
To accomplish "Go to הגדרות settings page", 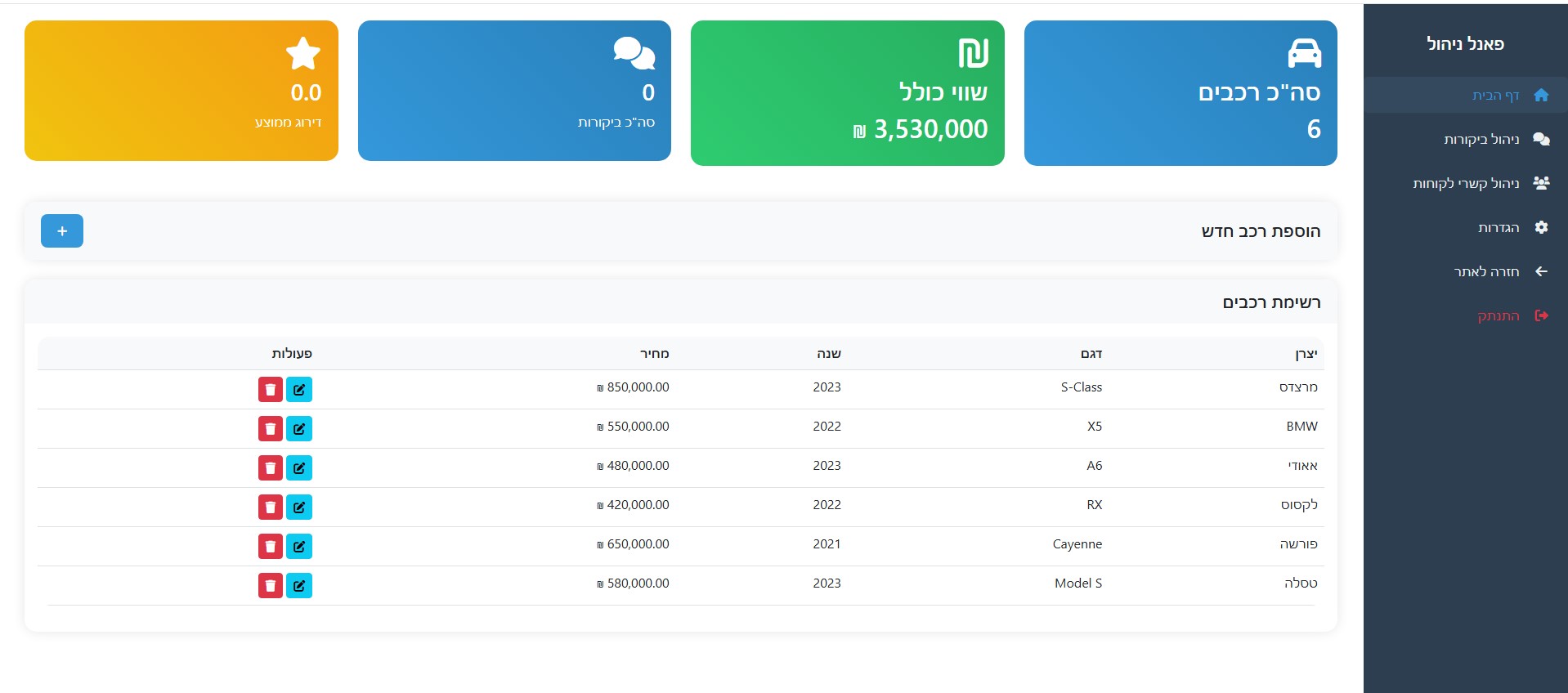I will tap(1499, 228).
